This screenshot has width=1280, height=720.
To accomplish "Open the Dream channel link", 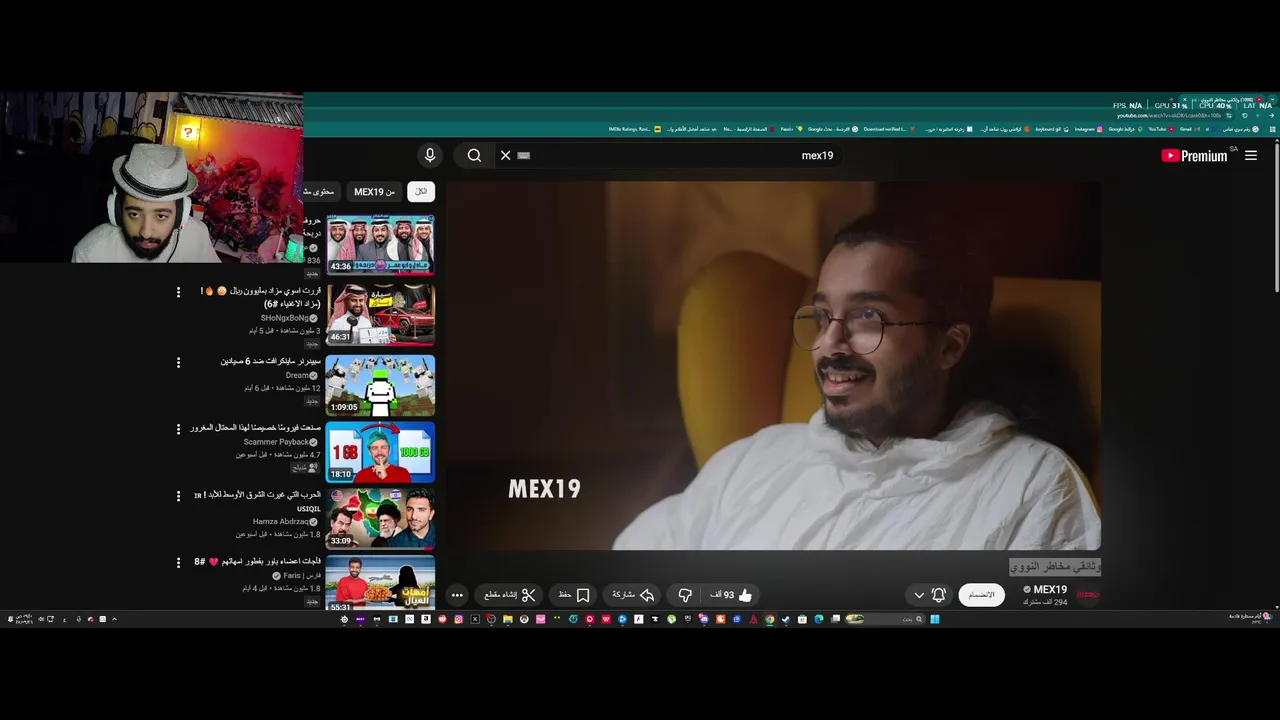I will 297,375.
